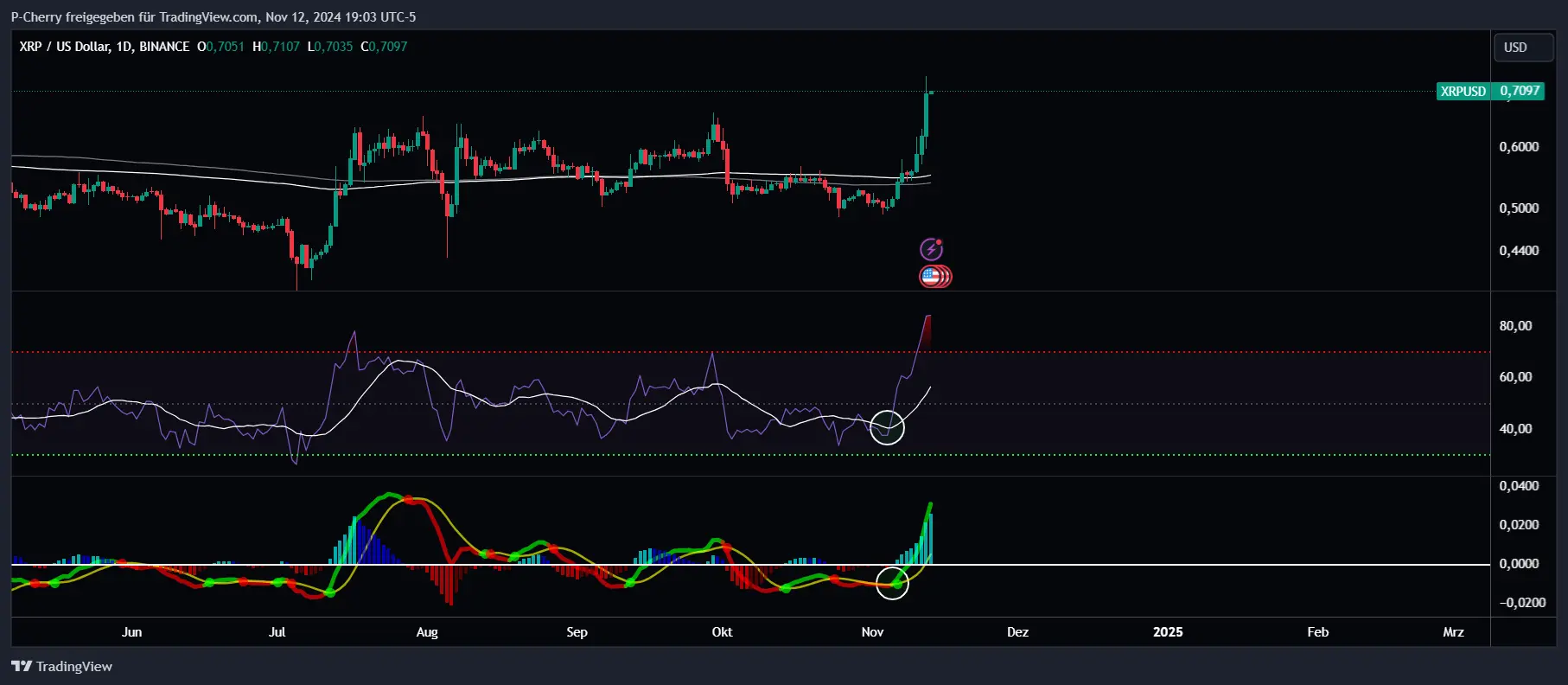Click the RSI 40,00 axis label
This screenshot has height=685, width=1568.
[x=1515, y=428]
